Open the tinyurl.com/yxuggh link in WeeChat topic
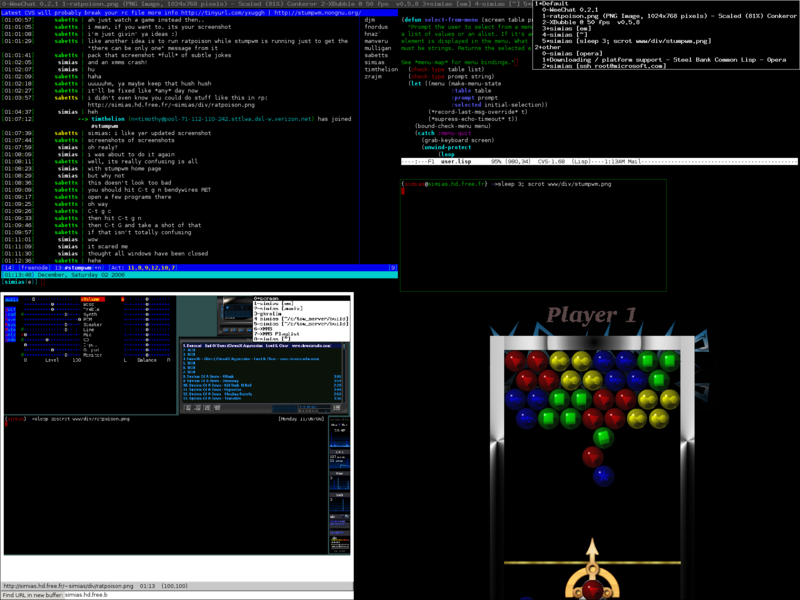The width and height of the screenshot is (800, 600). click(x=224, y=13)
